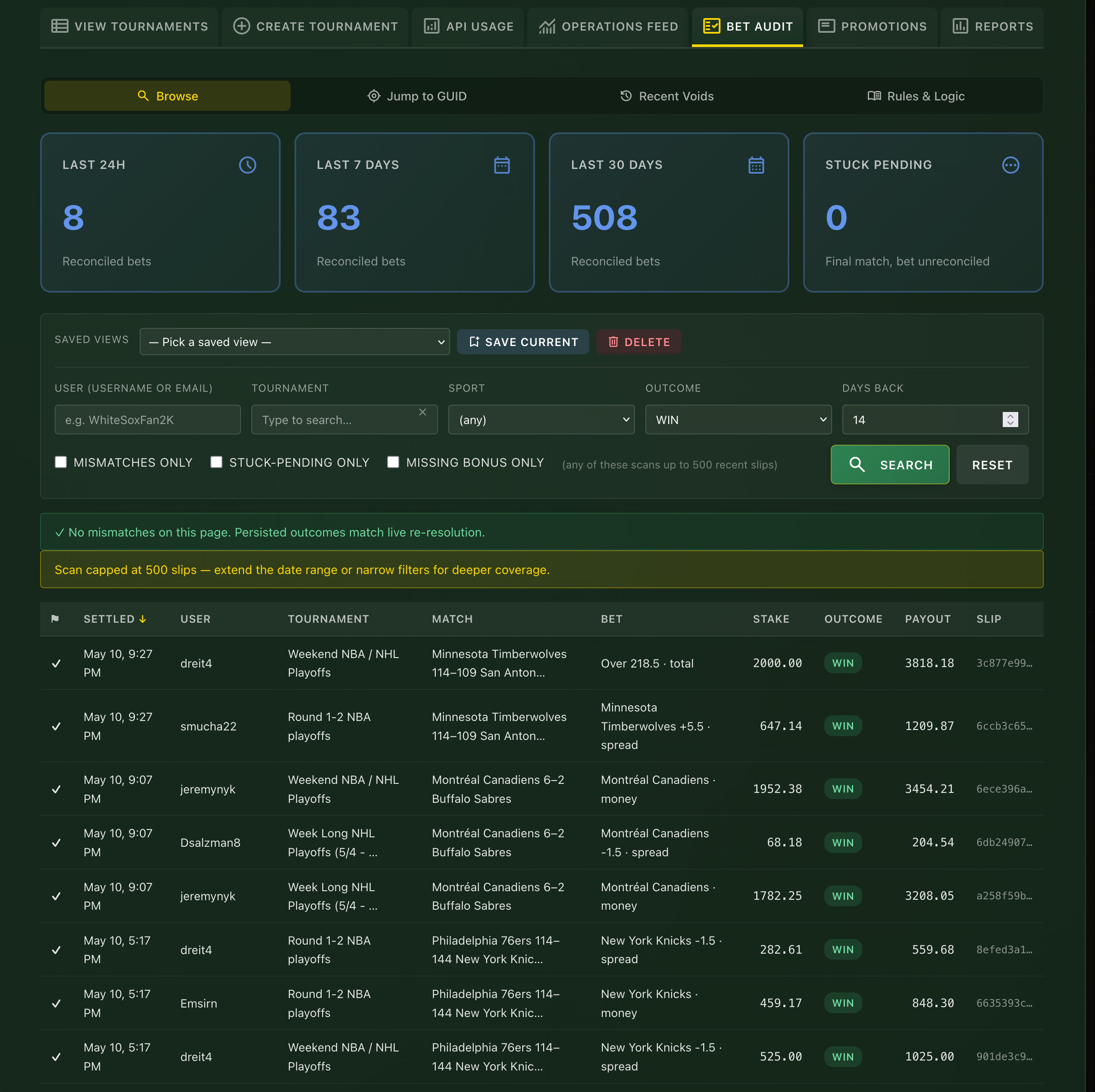The width and height of the screenshot is (1095, 1092).
Task: Click the Days Back stepper arrows
Action: coord(1010,419)
